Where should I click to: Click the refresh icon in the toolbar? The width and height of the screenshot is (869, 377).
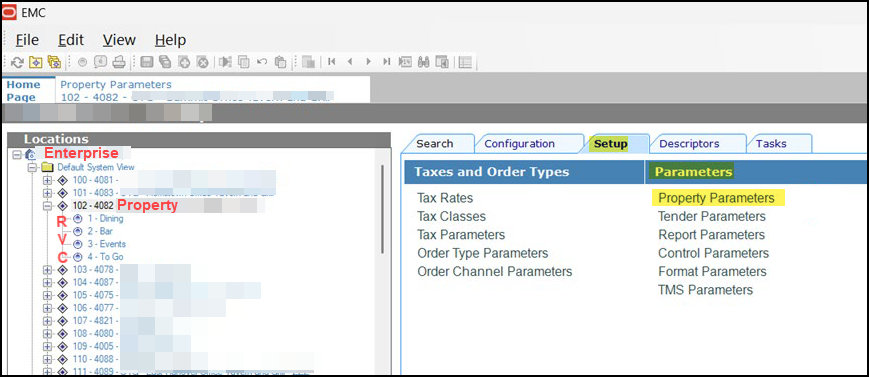[17, 62]
